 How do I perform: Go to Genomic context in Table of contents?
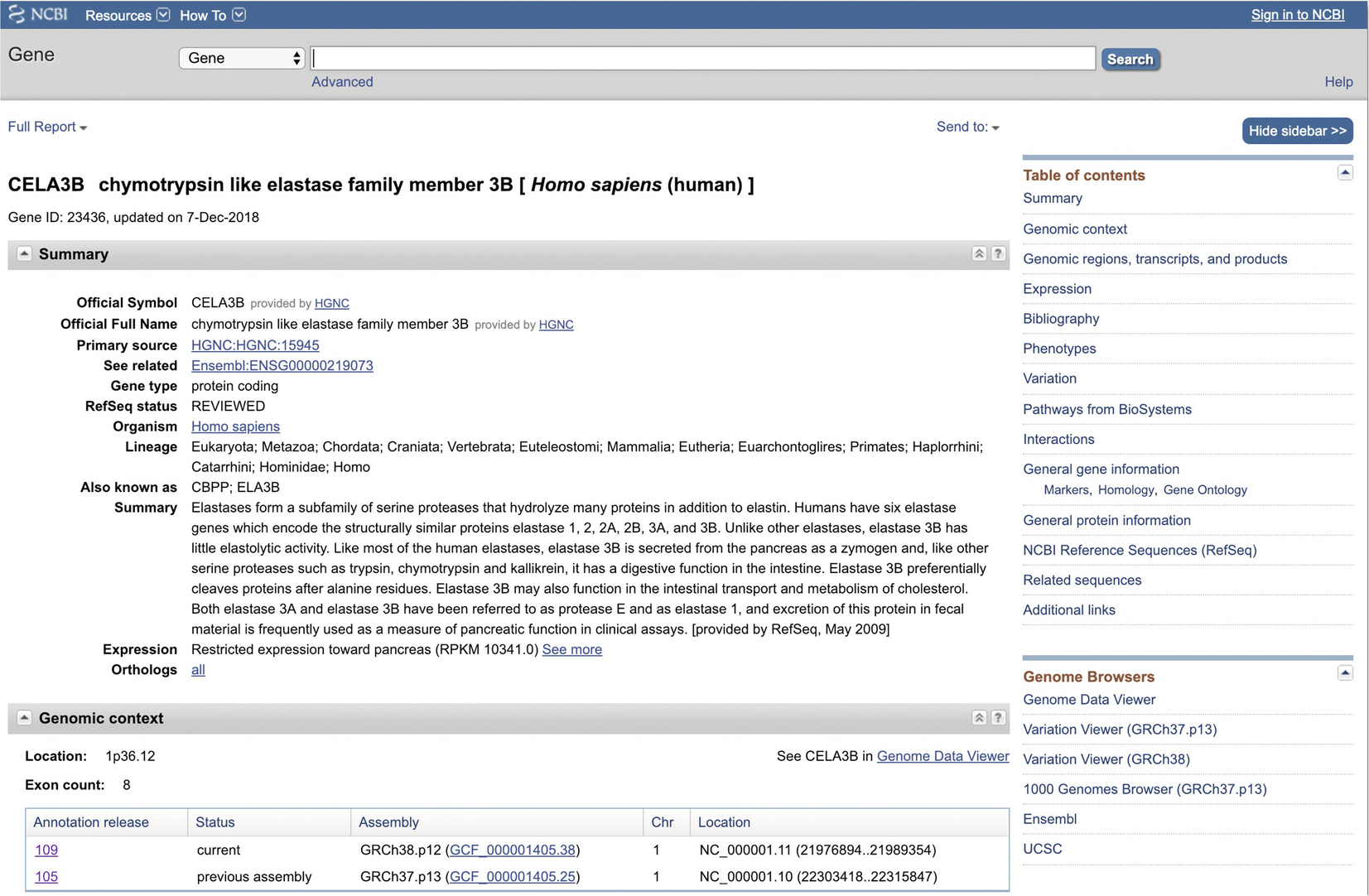click(1074, 229)
